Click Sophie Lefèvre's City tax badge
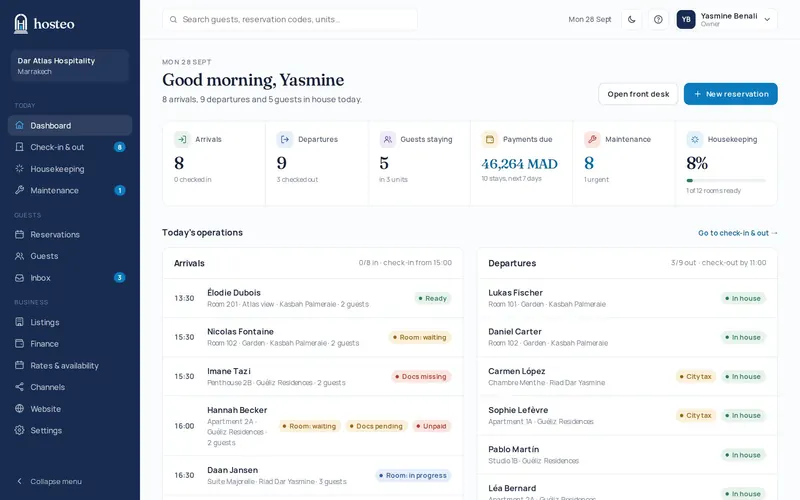The width and height of the screenshot is (800, 500). (696, 415)
